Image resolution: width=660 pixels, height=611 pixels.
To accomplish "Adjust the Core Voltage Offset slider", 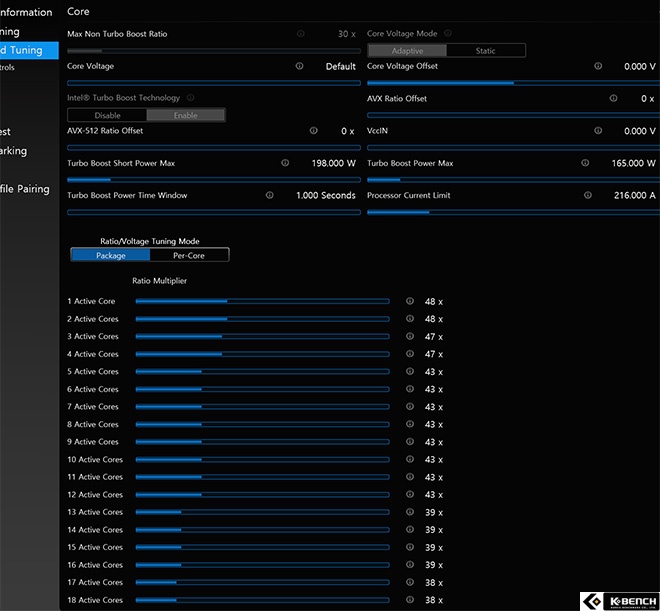I will click(x=514, y=83).
